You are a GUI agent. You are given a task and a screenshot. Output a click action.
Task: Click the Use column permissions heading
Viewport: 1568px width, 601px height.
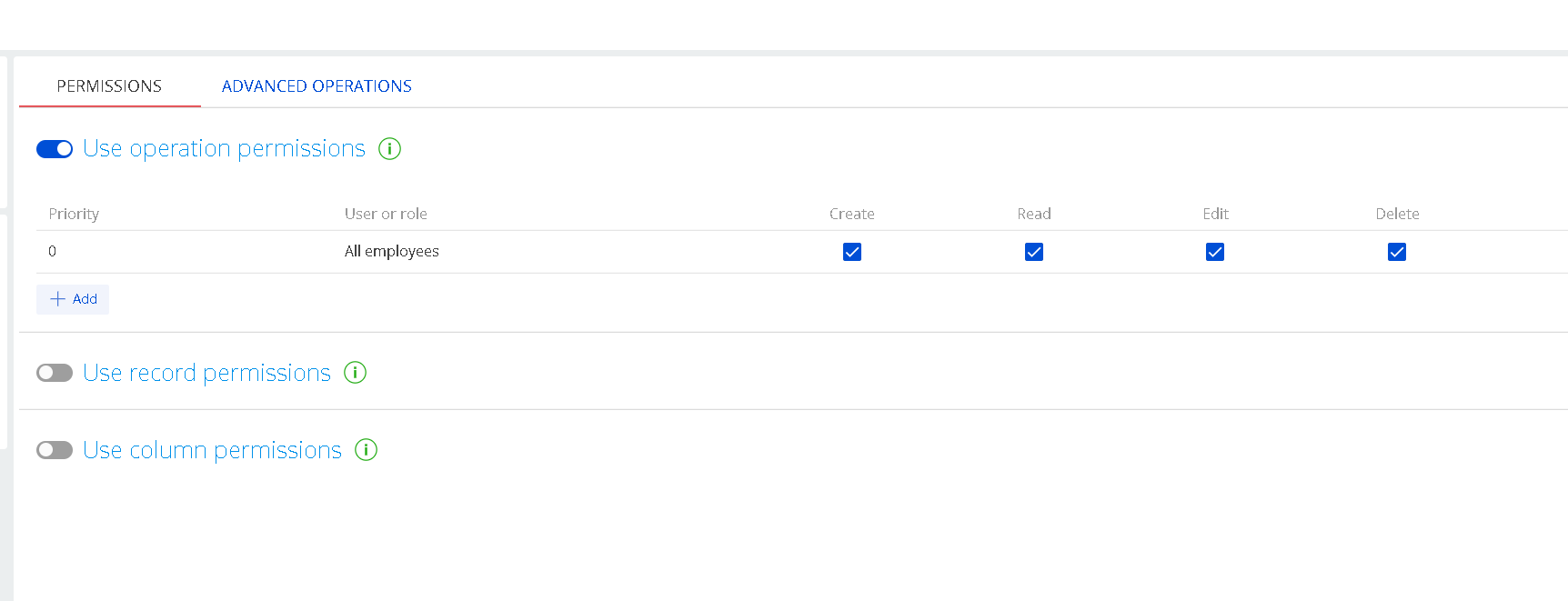pyautogui.click(x=212, y=450)
